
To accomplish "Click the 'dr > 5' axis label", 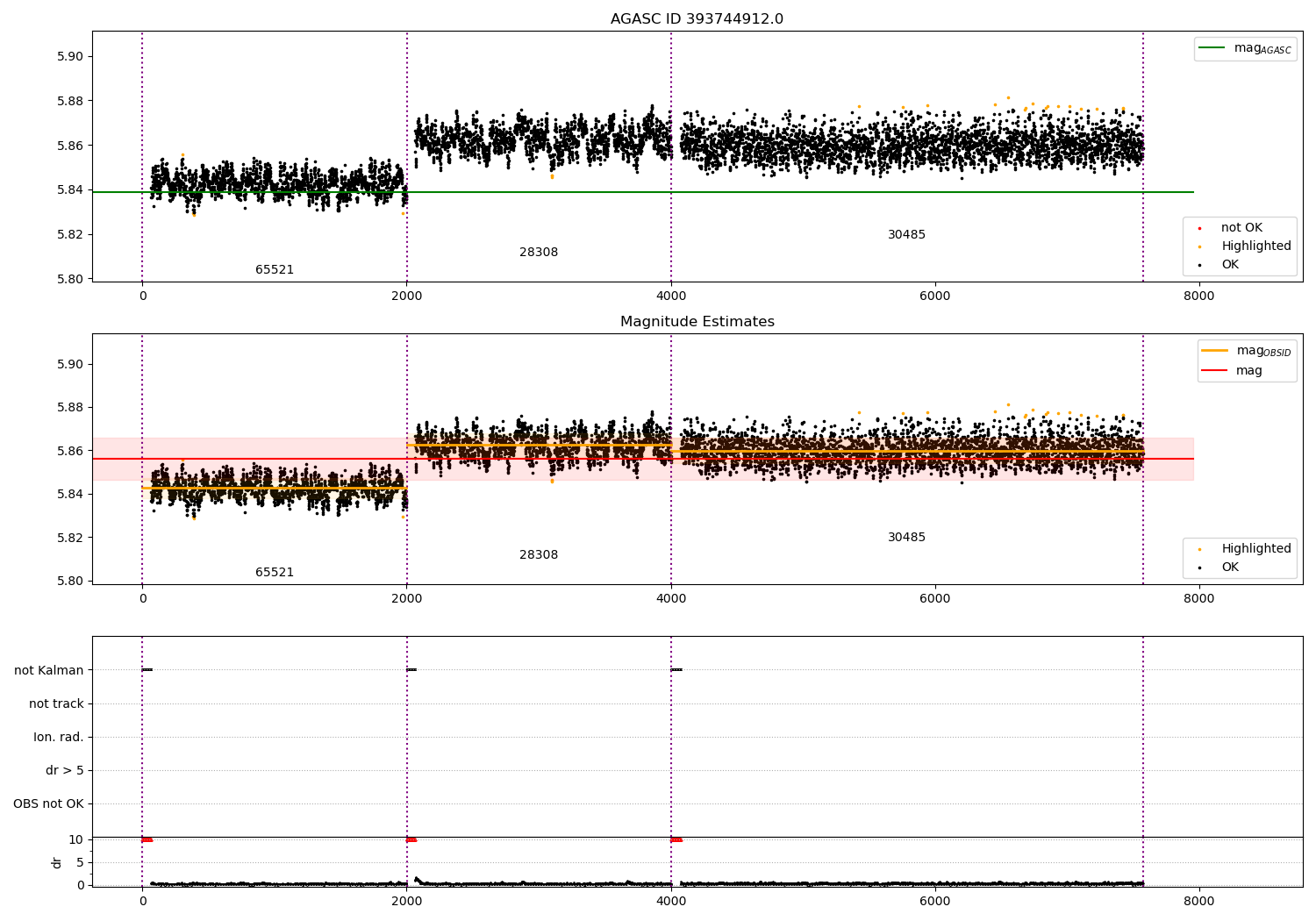I will click(x=65, y=770).
